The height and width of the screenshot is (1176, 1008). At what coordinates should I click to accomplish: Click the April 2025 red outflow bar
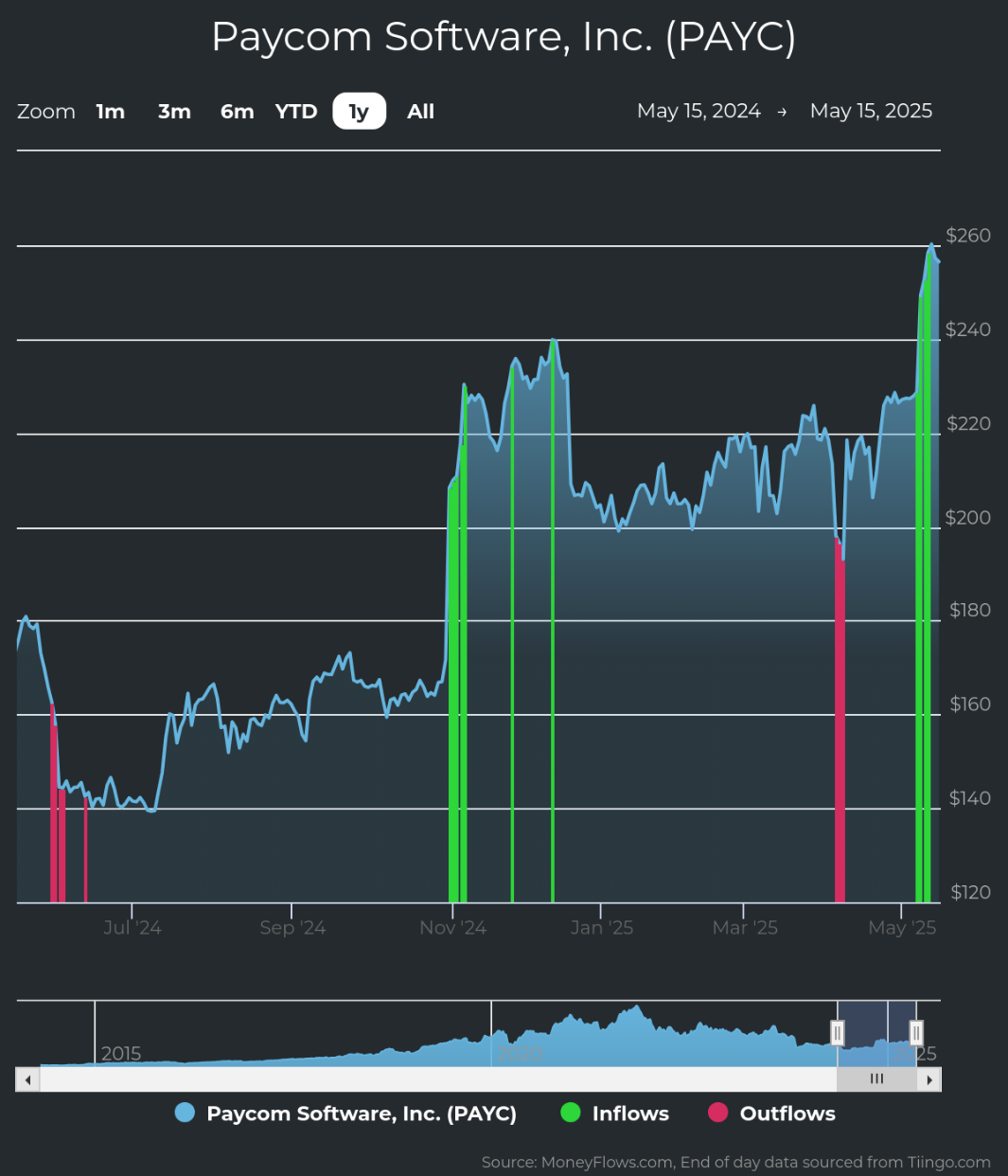click(x=840, y=720)
